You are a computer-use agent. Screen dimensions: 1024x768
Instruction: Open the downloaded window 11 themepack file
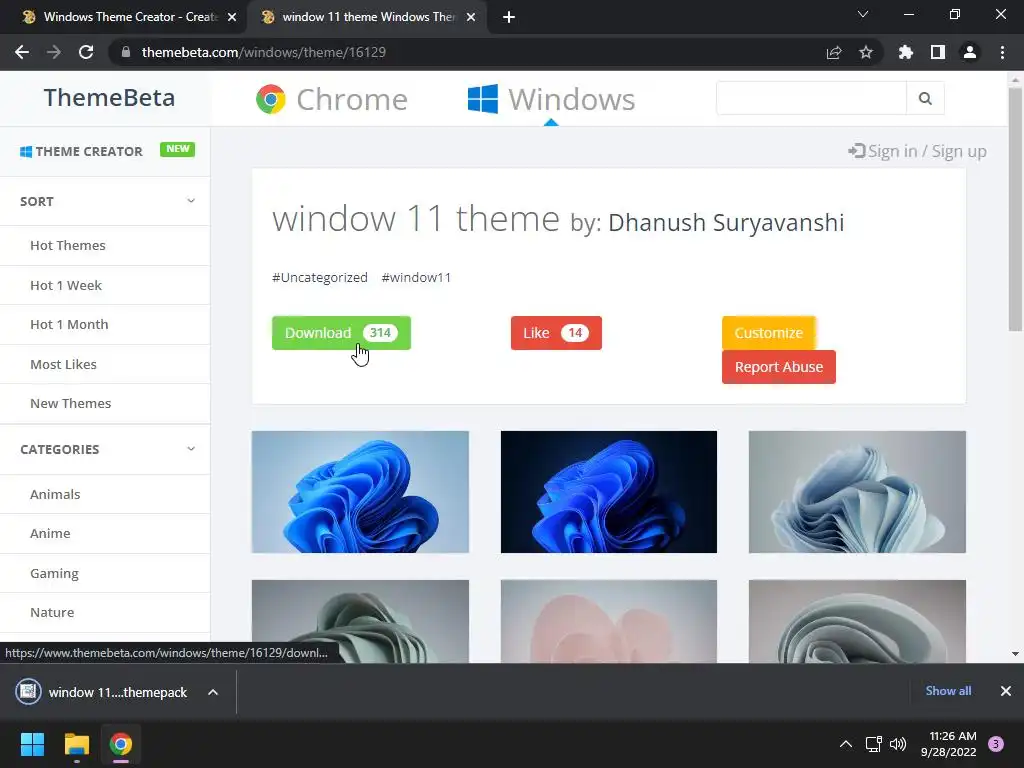coord(104,692)
